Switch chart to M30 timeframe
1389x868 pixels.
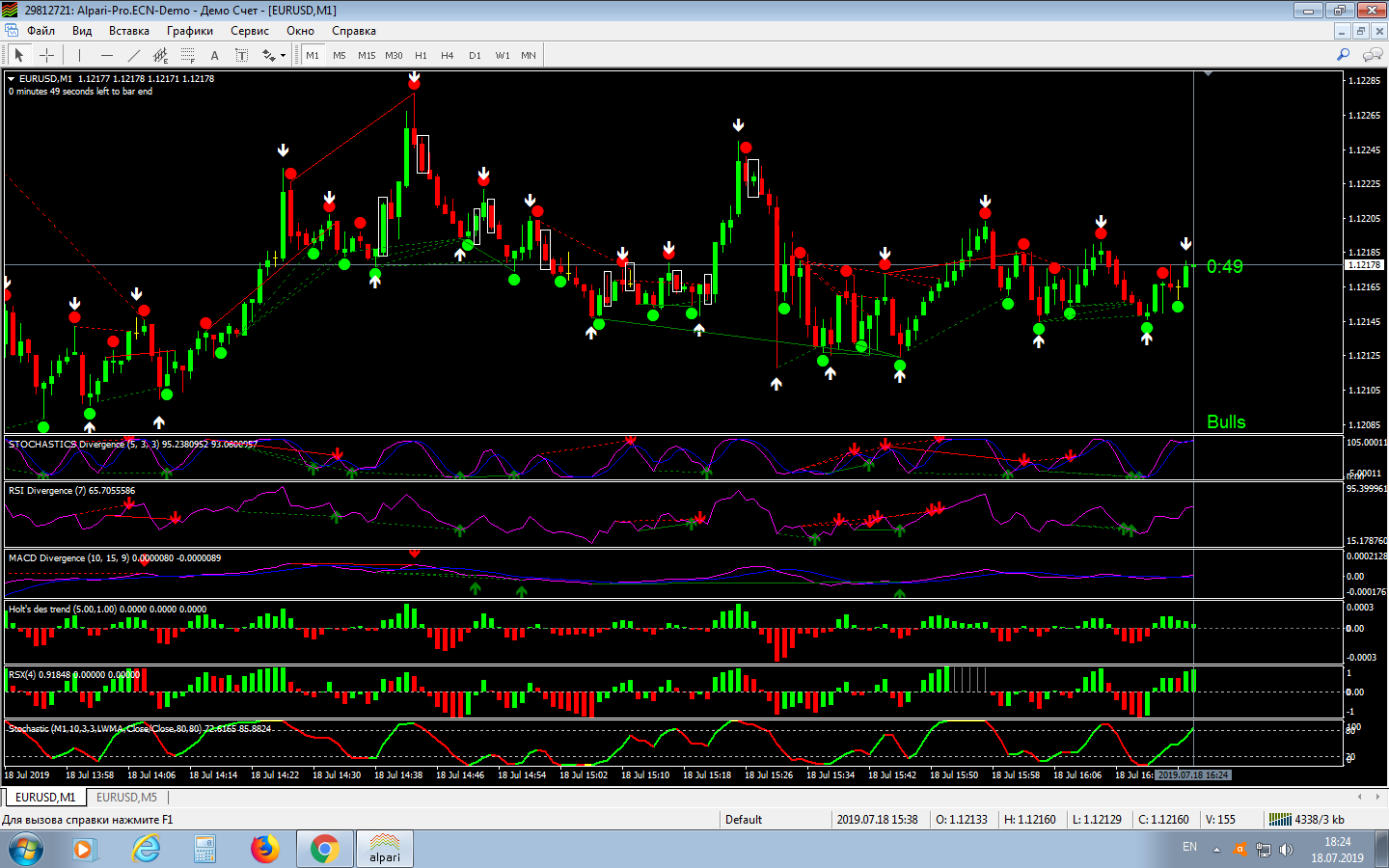pos(394,55)
